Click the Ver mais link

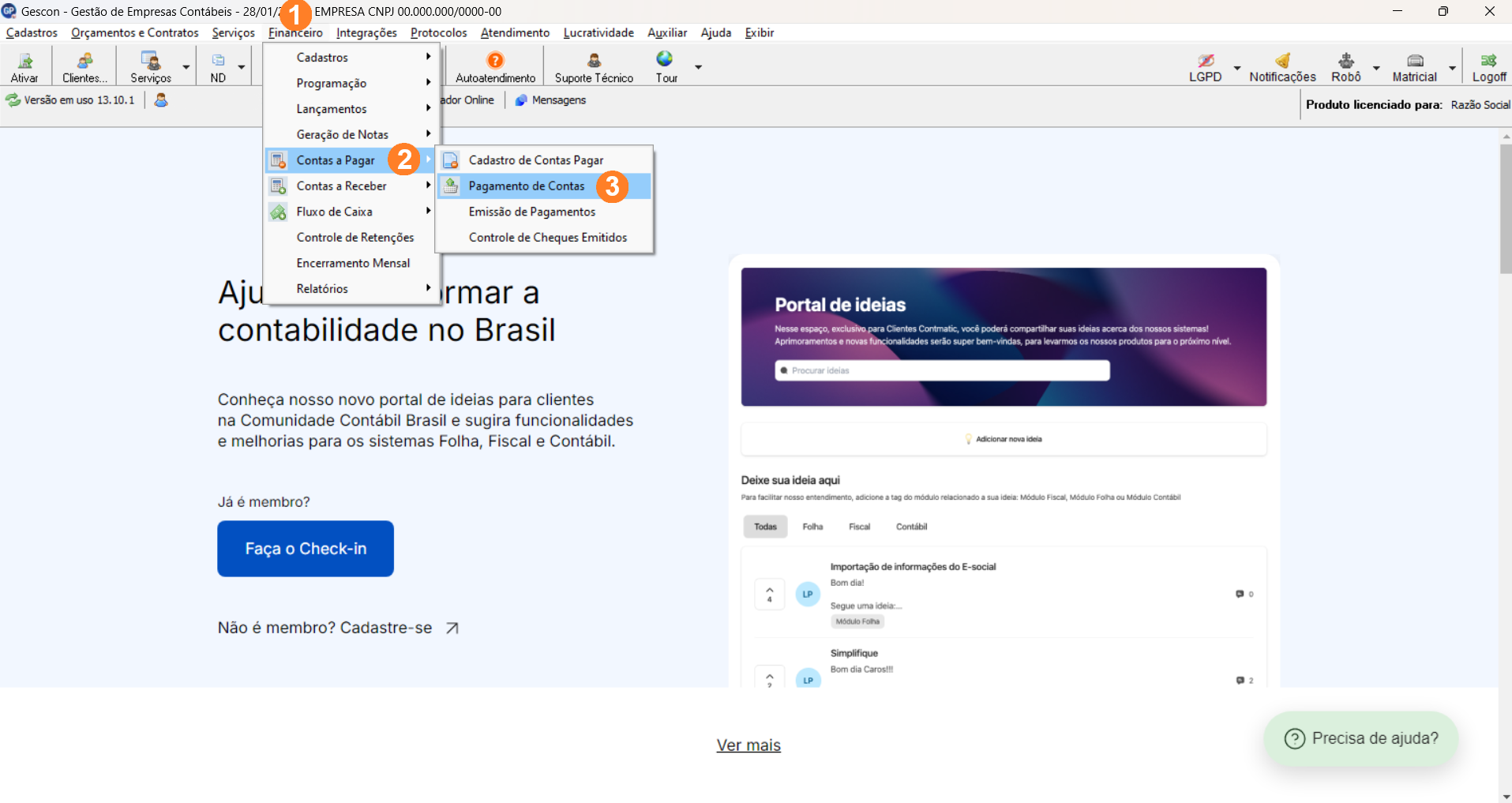[x=748, y=745]
